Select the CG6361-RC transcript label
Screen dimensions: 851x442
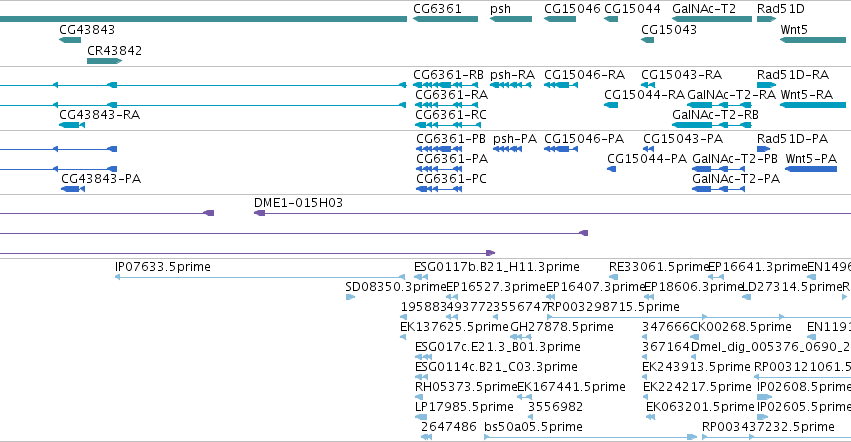coord(451,115)
